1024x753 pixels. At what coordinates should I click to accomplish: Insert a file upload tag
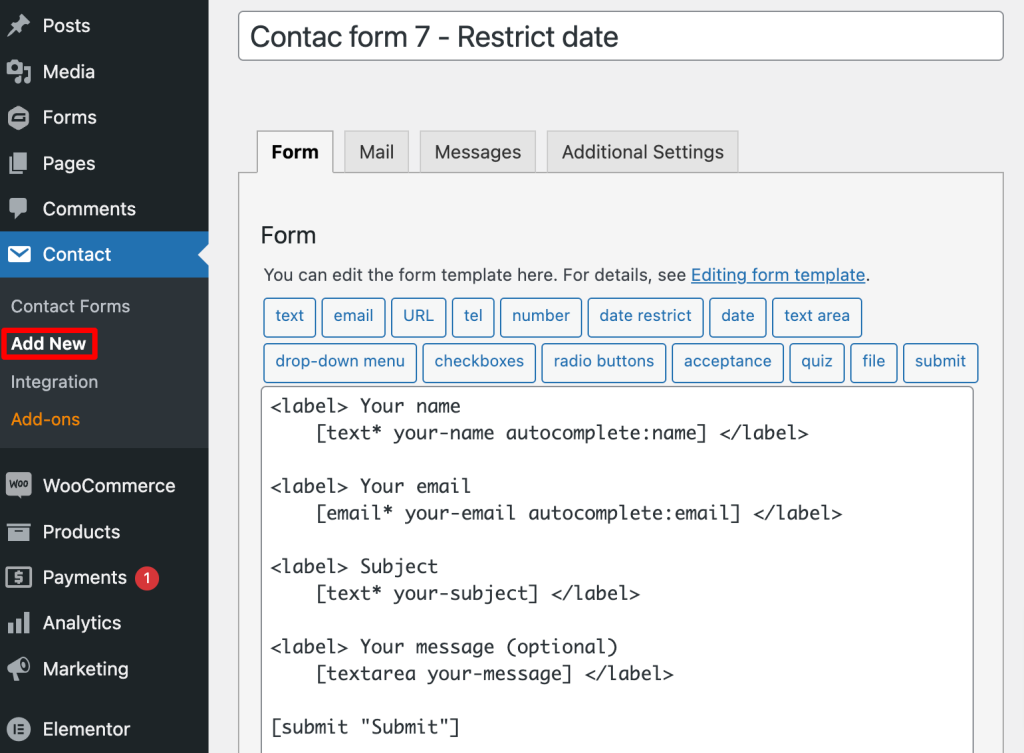874,363
